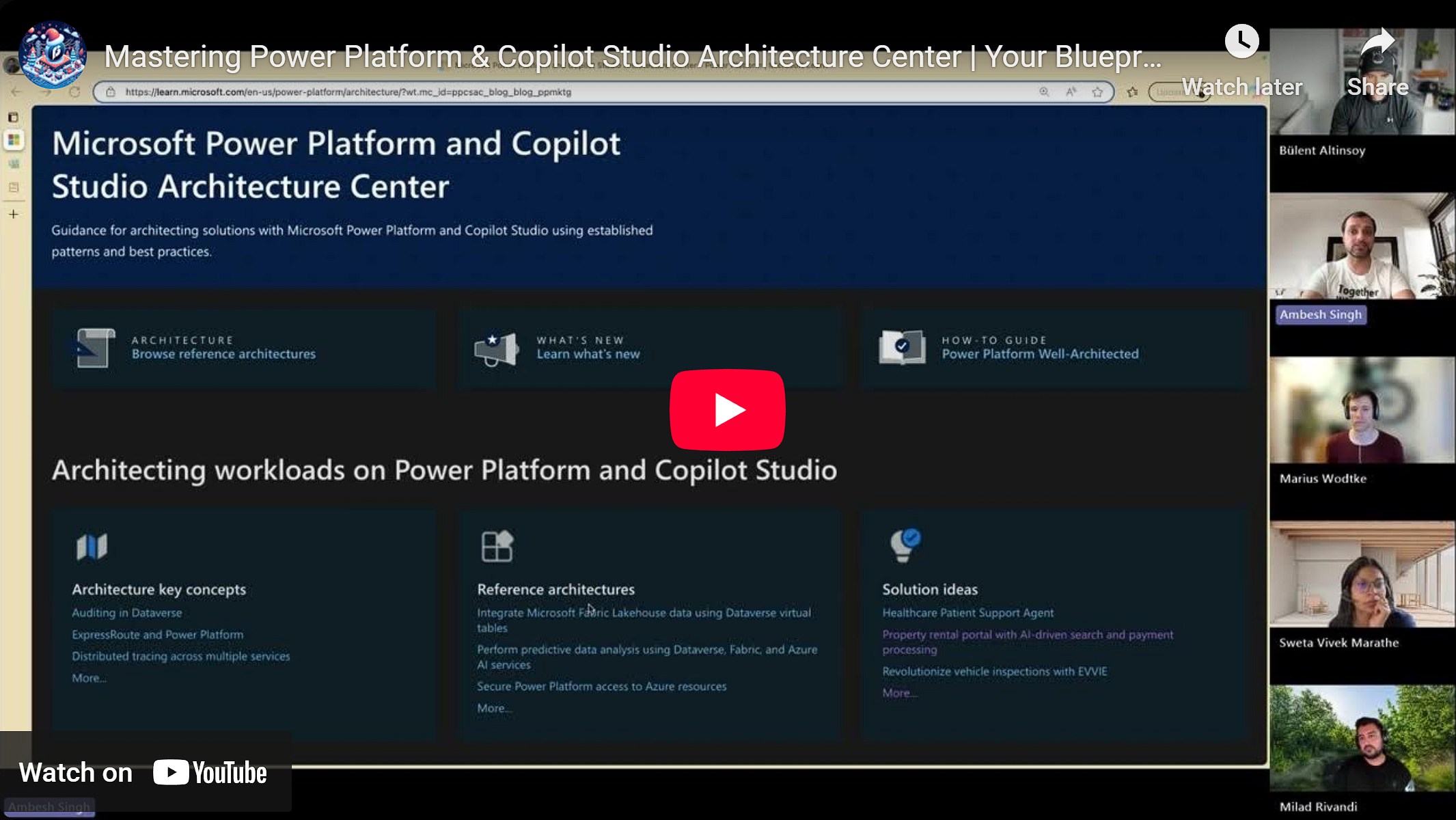This screenshot has width=1456, height=820.
Task: Open the channel avatar icon
Action: (53, 55)
